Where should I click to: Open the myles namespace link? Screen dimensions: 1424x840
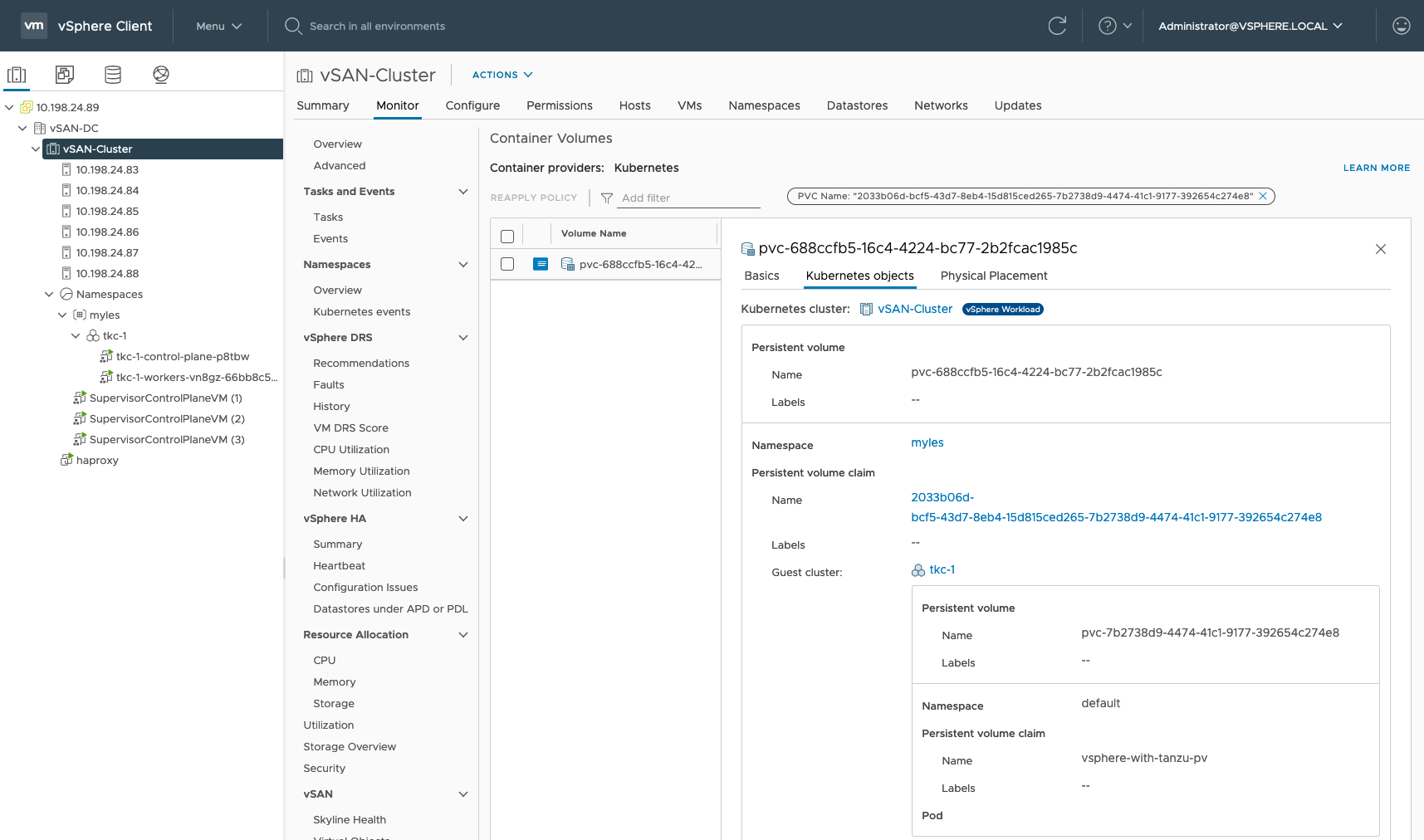pos(927,442)
